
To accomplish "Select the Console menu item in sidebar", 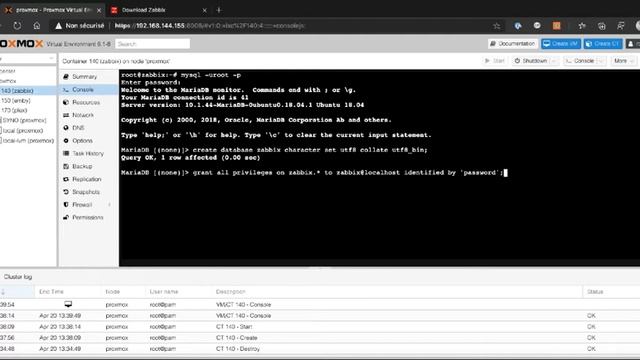I will (83, 89).
